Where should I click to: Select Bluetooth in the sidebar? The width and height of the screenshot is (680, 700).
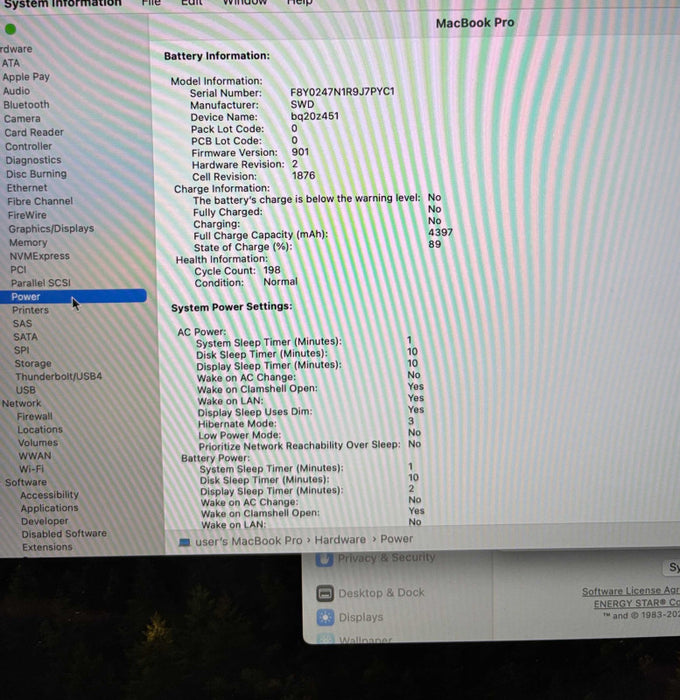(x=26, y=104)
